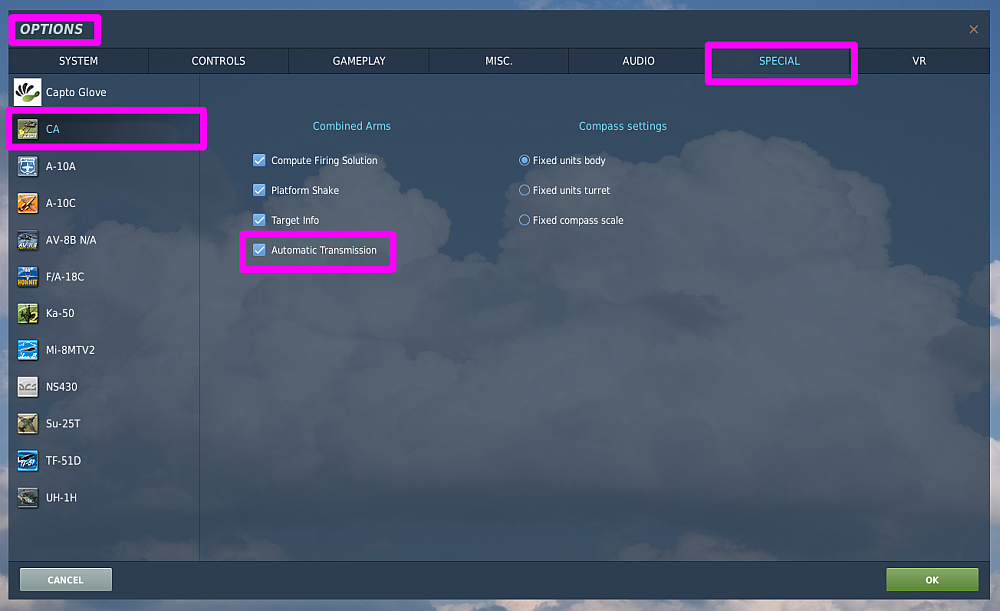Click the Ka-50 label in the list

pos(60,313)
